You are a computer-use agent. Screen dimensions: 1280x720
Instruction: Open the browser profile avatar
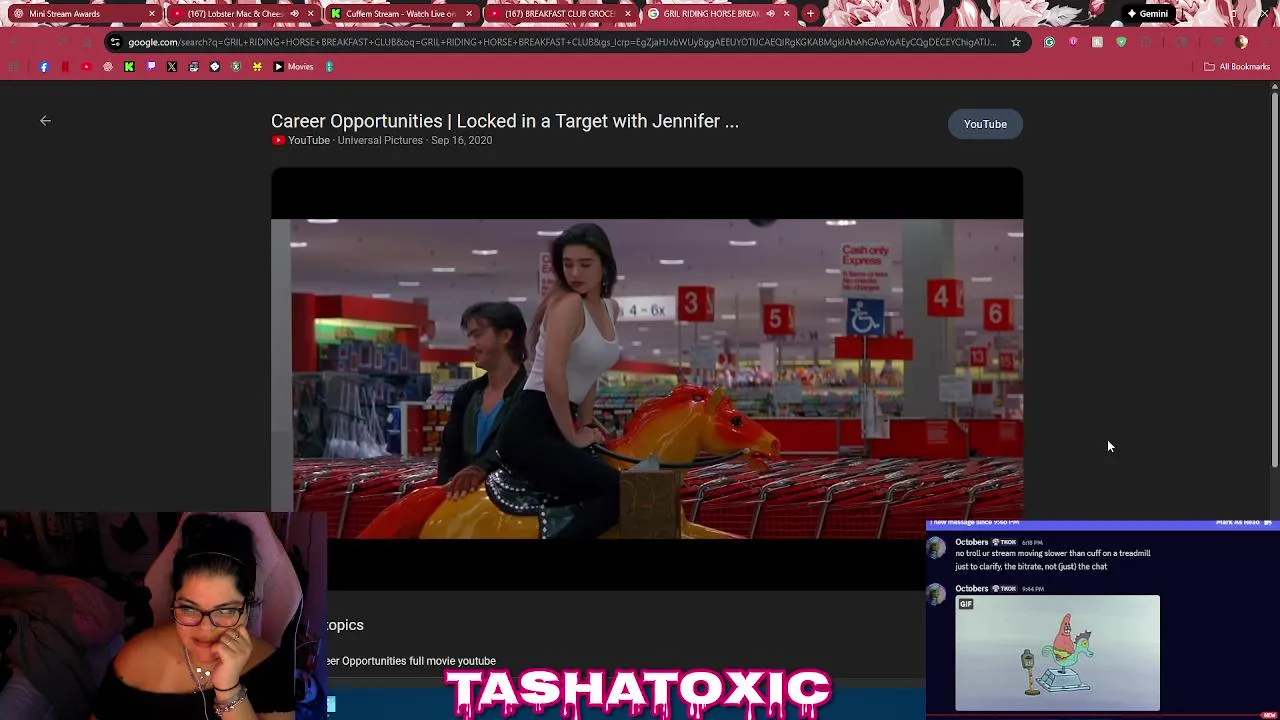tap(1241, 42)
